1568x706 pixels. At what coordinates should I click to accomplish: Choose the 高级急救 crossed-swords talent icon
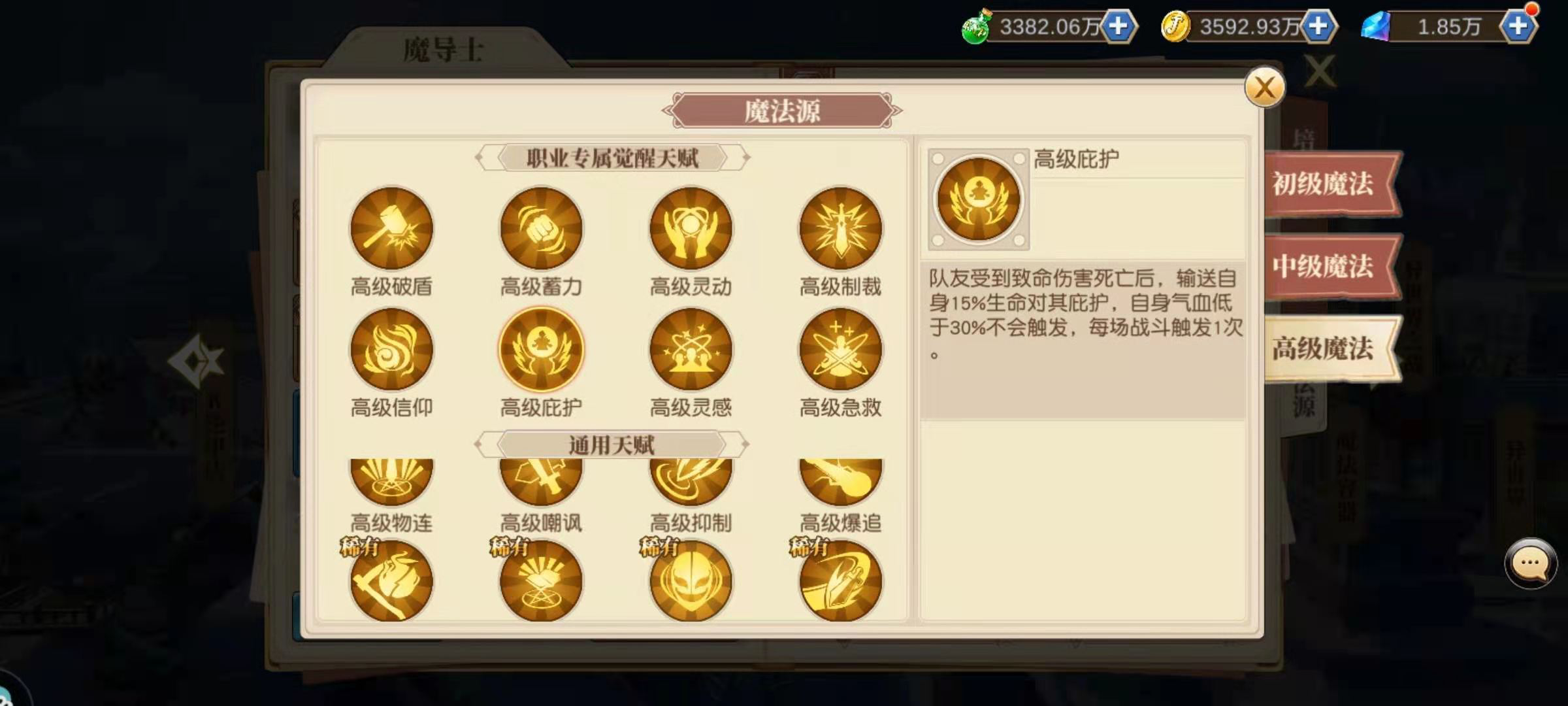coord(840,350)
